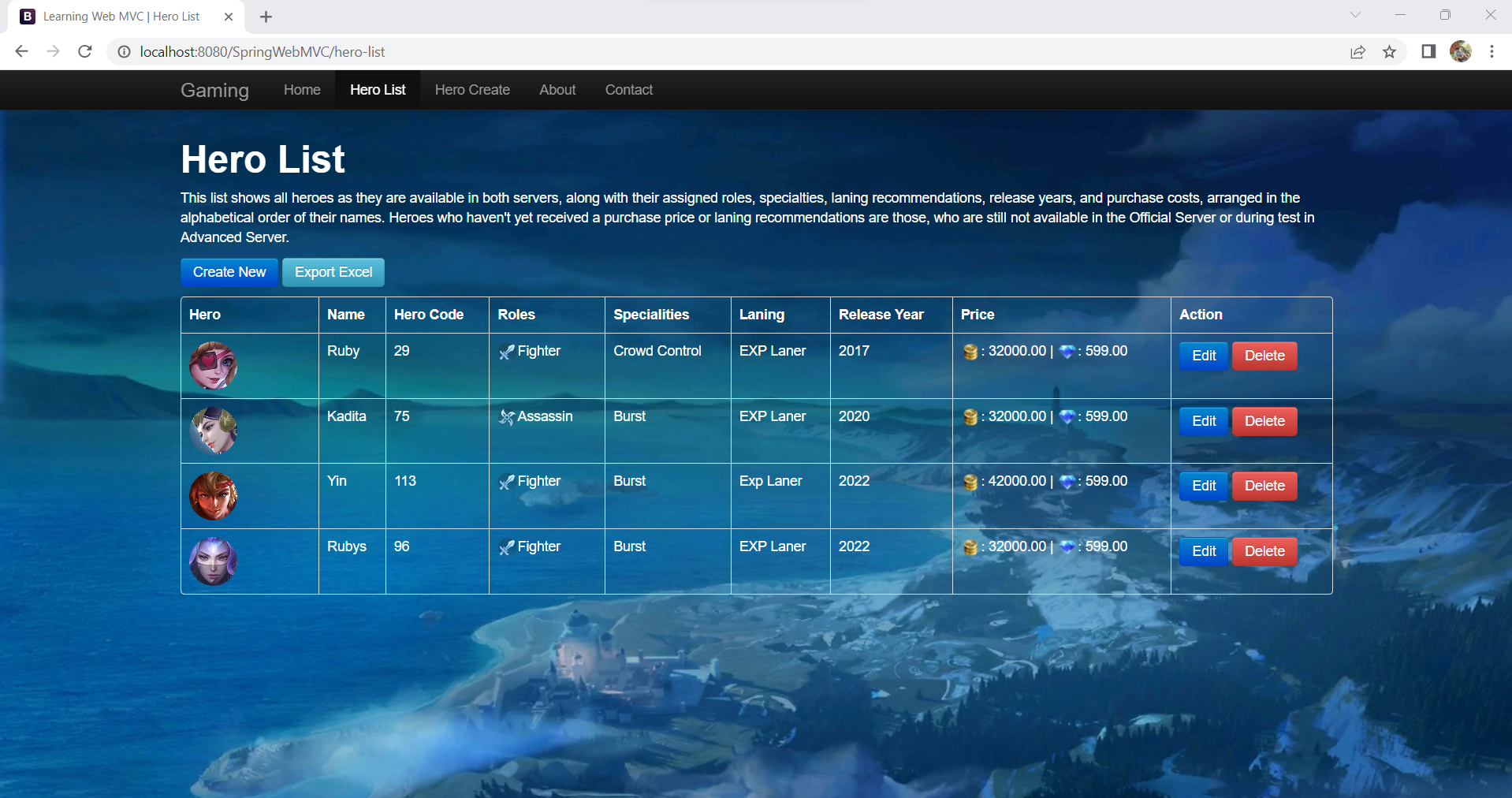Click the Export Excel button
The image size is (1512, 798).
click(333, 272)
